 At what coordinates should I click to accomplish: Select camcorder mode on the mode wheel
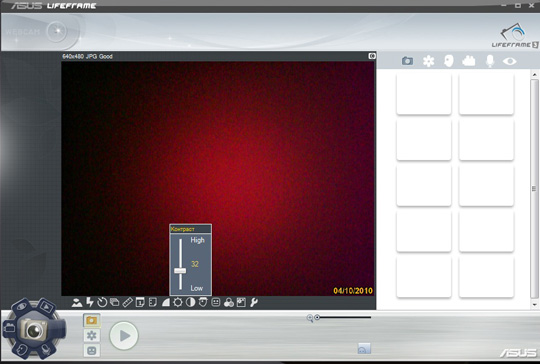9,327
